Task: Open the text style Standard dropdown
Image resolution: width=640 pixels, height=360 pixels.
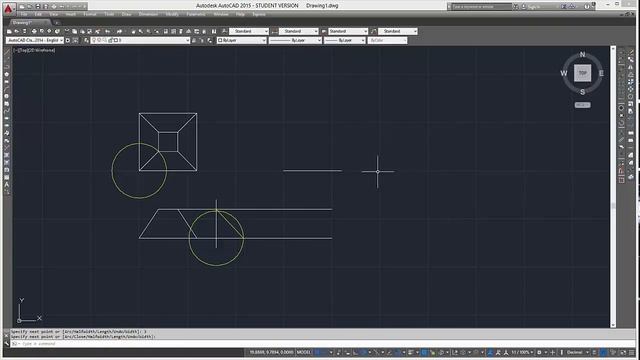Action: (249, 31)
